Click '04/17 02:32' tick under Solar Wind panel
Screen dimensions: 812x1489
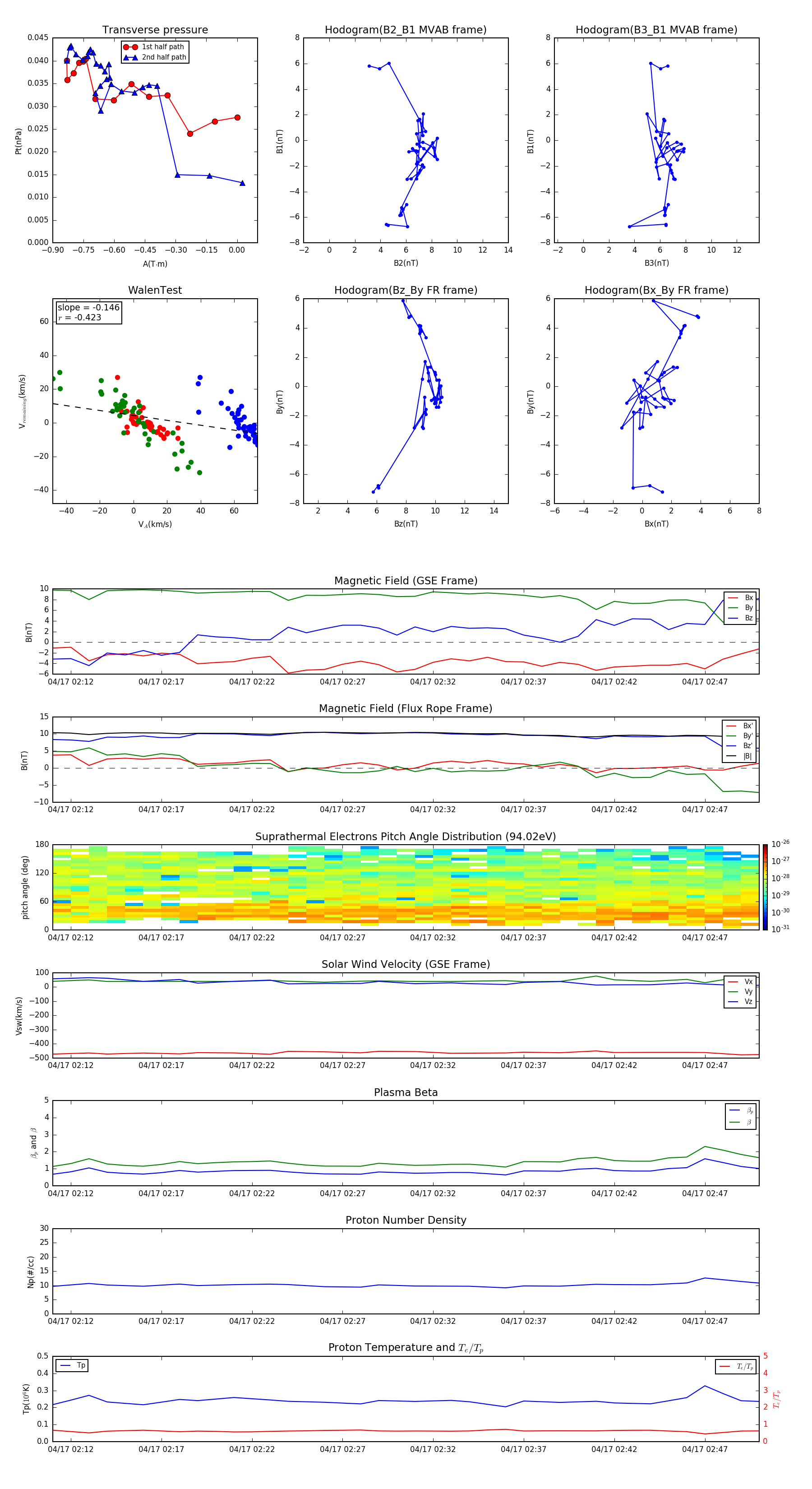(433, 1065)
